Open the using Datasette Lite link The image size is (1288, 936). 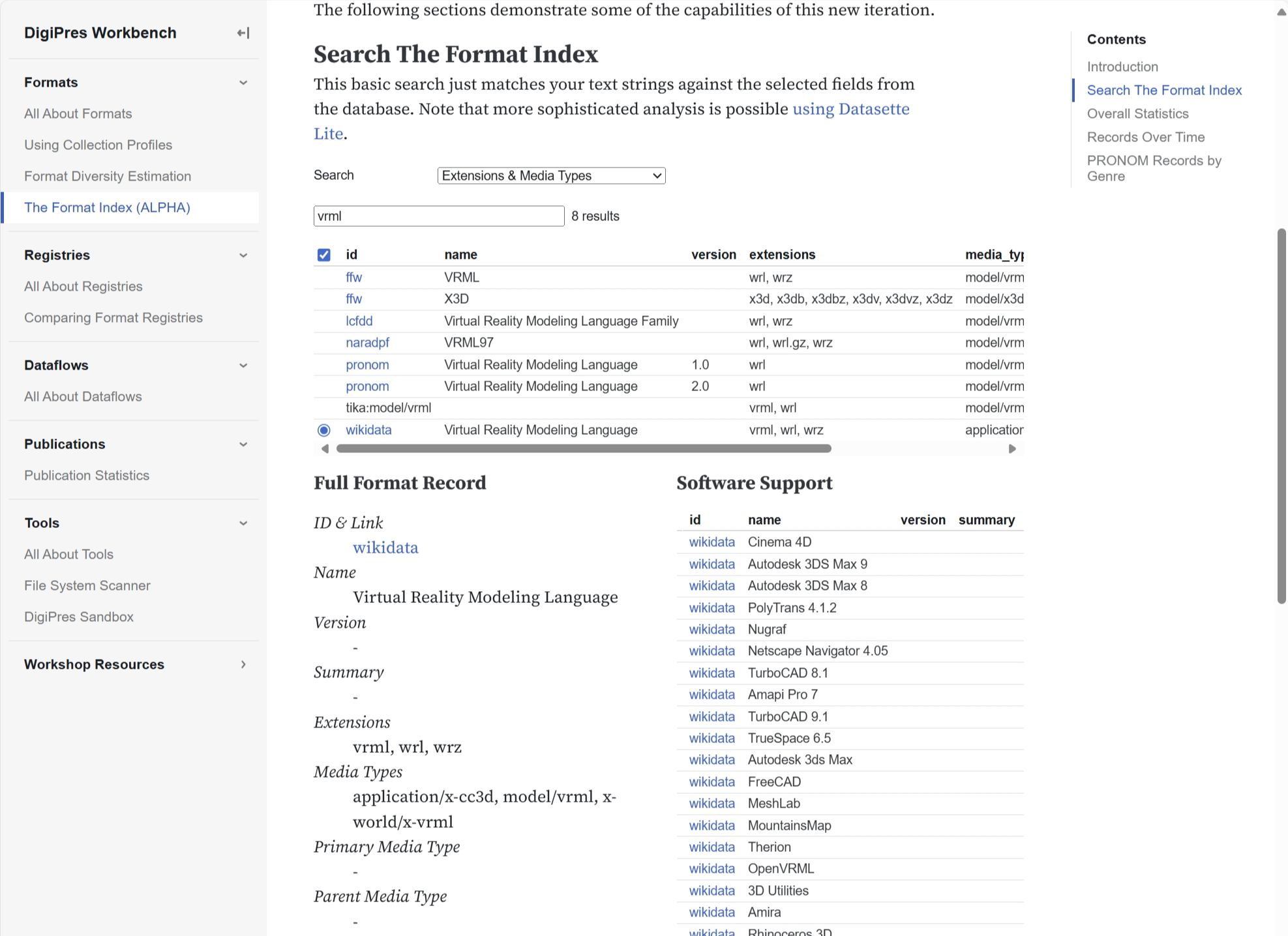pyautogui.click(x=850, y=109)
